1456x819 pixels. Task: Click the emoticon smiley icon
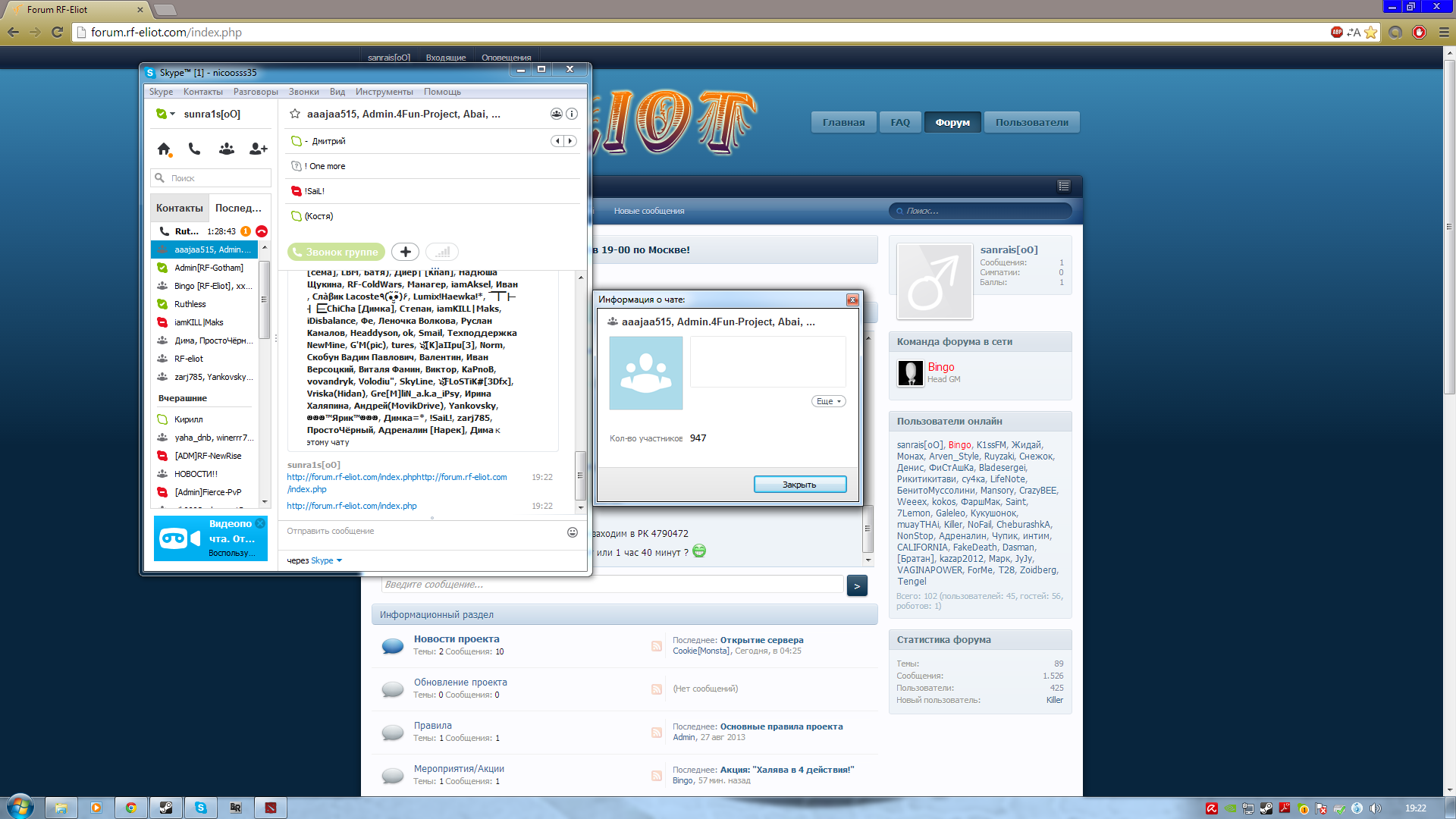tap(573, 532)
